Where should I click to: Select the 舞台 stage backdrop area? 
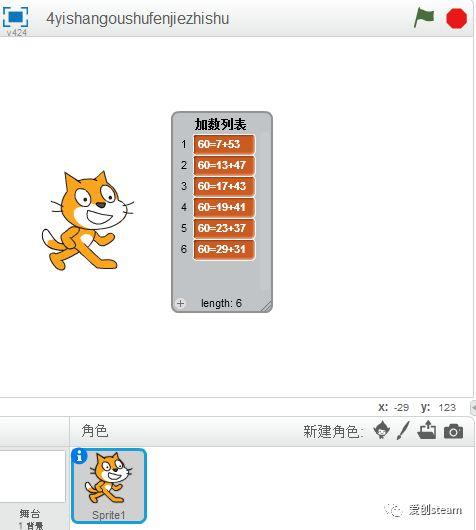coord(32,490)
